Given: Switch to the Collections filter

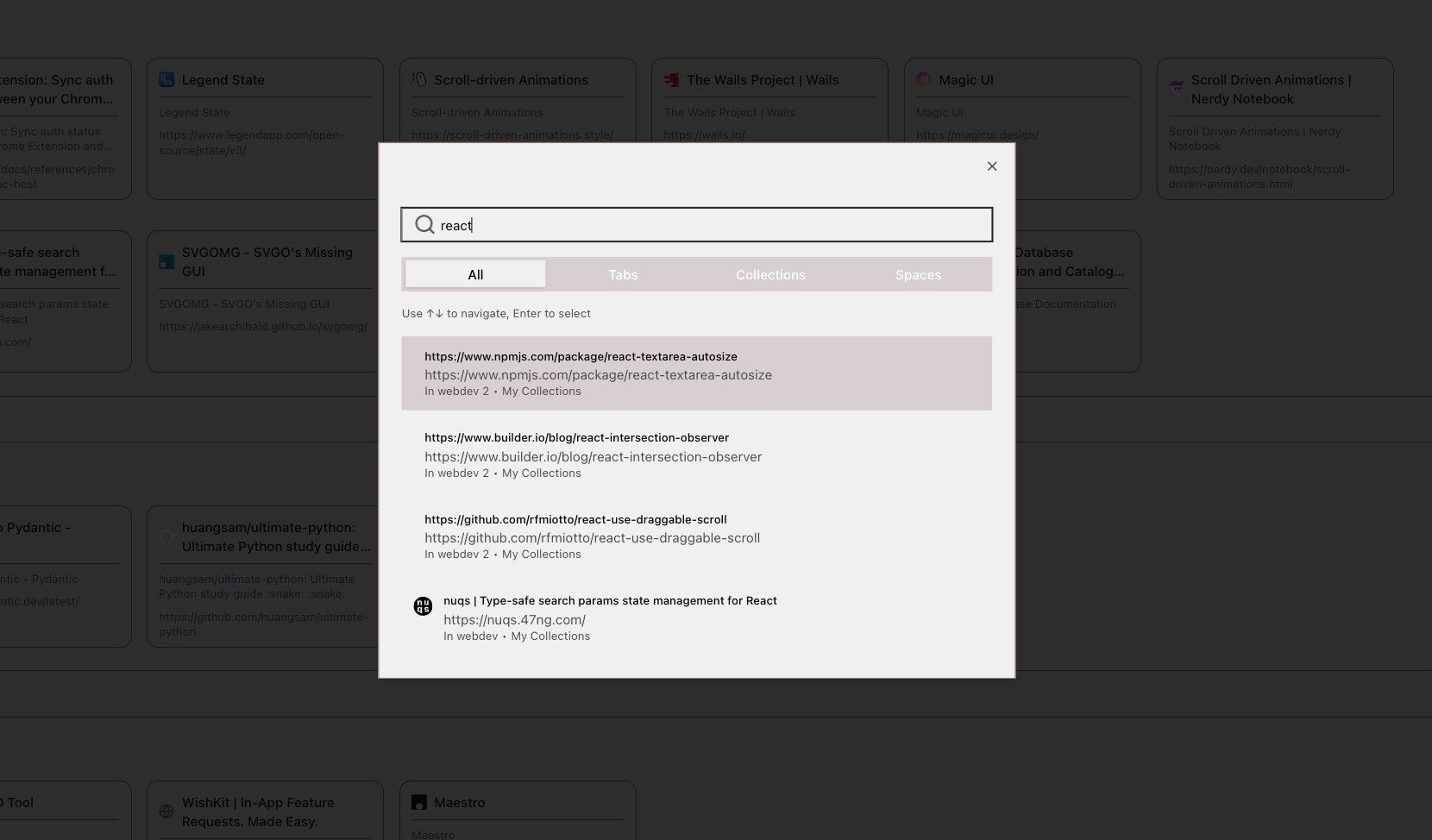Looking at the screenshot, I should click(x=770, y=274).
